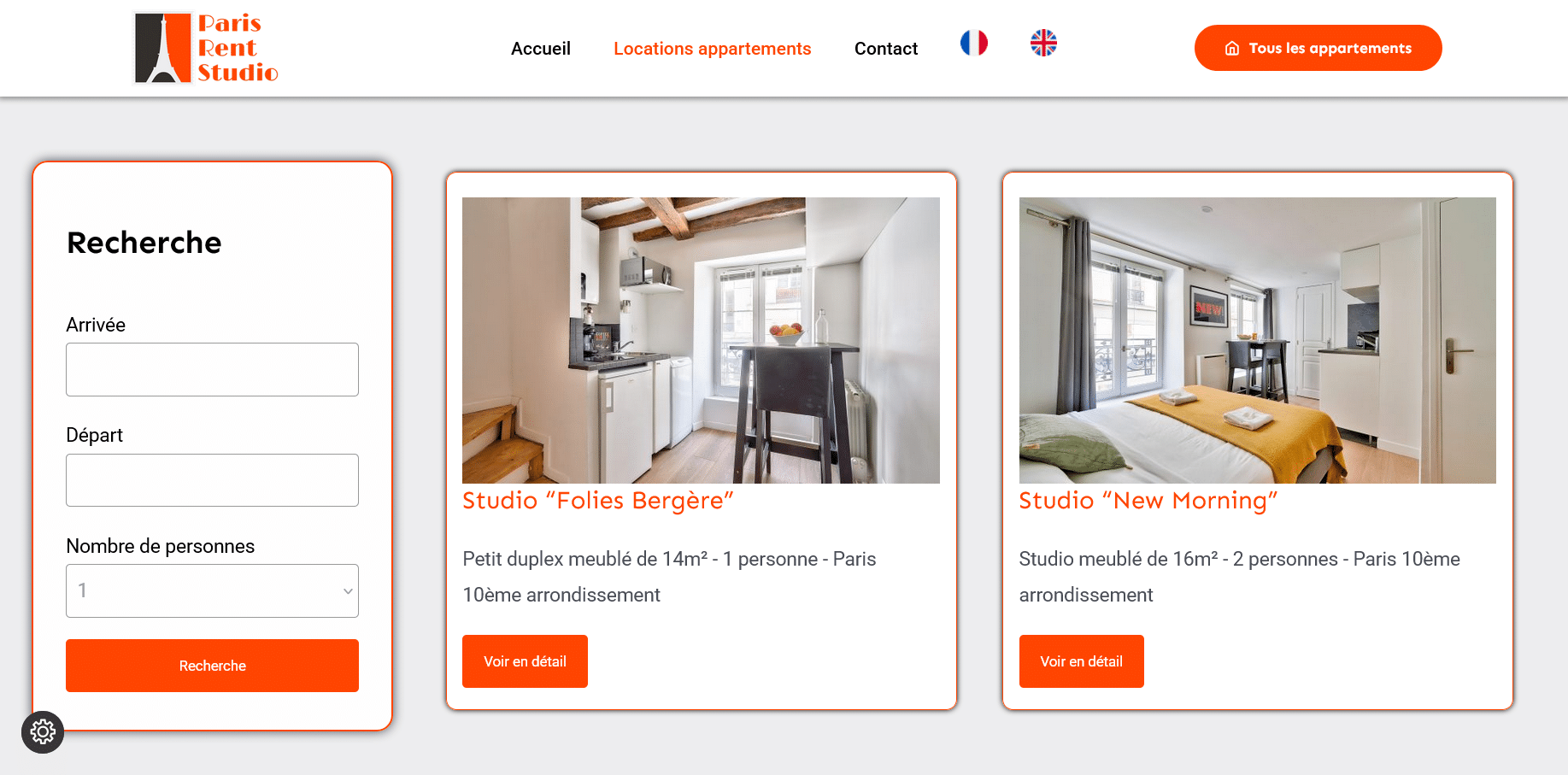The image size is (1568, 775).
Task: Click the Tous les appartements button
Action: (1318, 48)
